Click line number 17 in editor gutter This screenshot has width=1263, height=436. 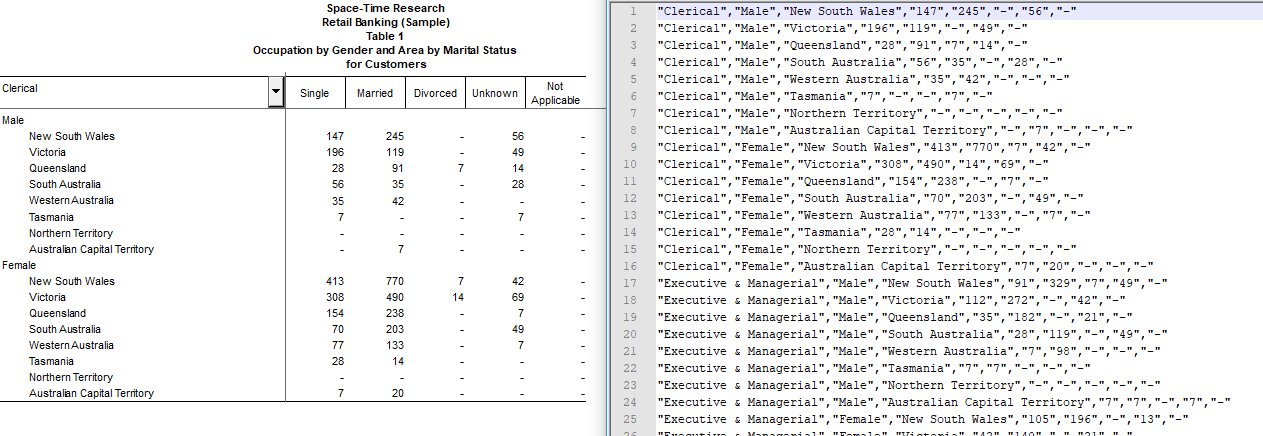[x=630, y=283]
